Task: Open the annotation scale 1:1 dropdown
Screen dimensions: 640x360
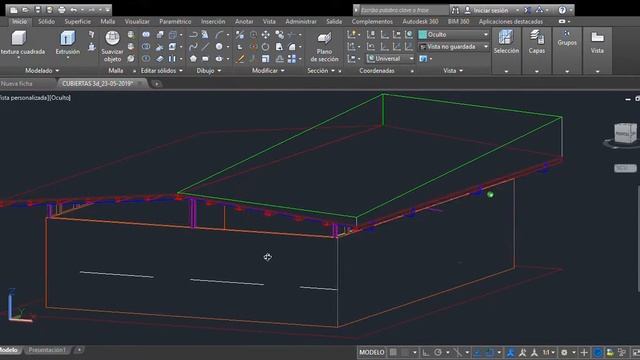Action: click(x=549, y=352)
